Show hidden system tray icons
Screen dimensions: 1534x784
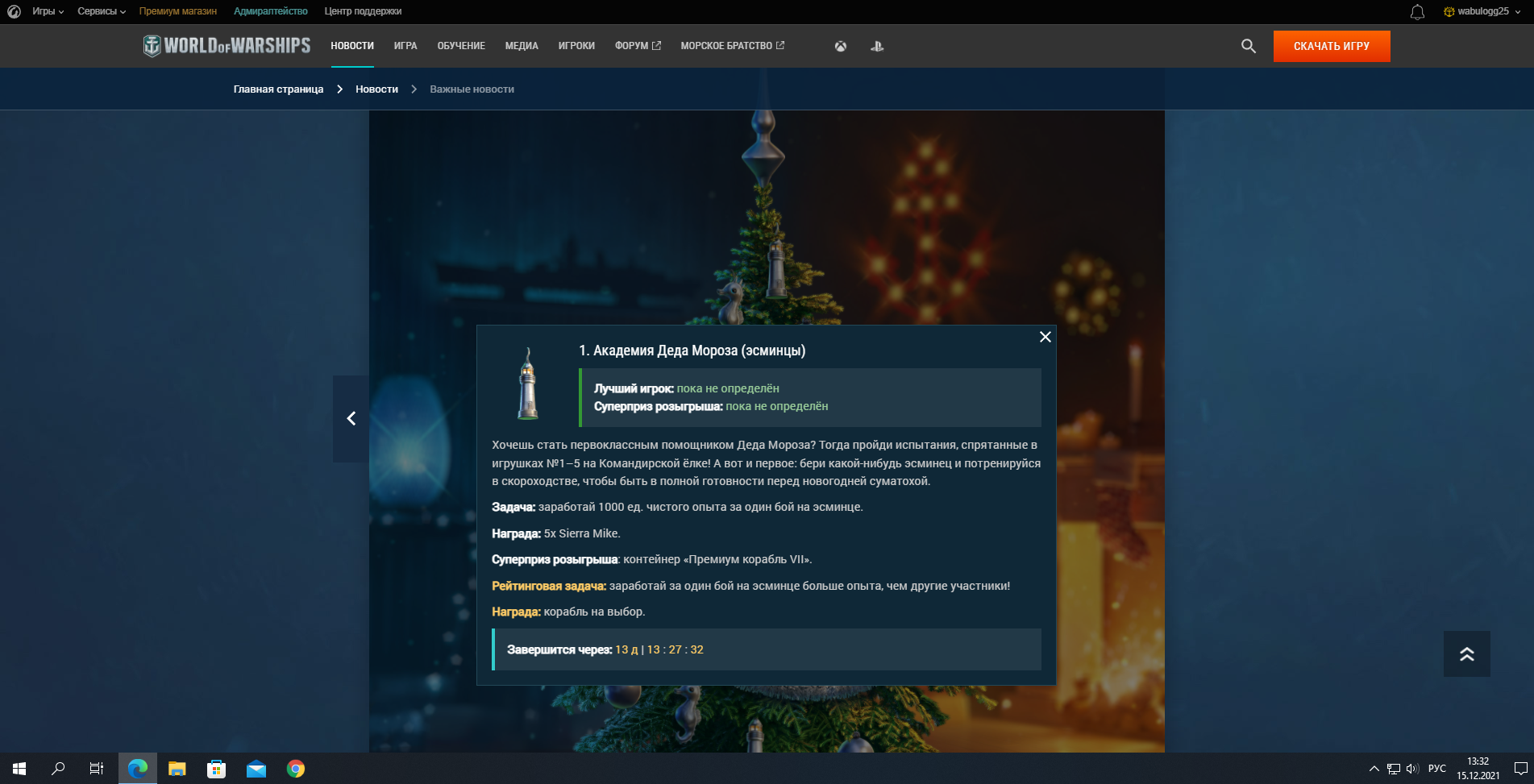pyautogui.click(x=1374, y=769)
